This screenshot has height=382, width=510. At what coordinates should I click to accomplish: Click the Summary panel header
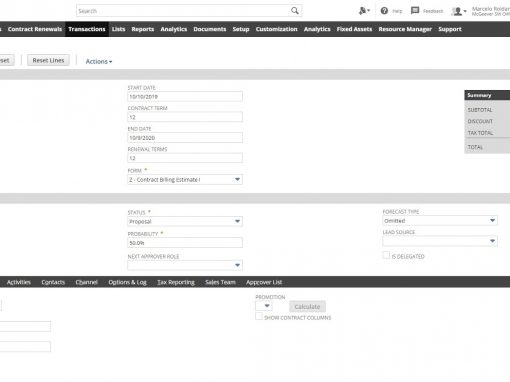487,95
